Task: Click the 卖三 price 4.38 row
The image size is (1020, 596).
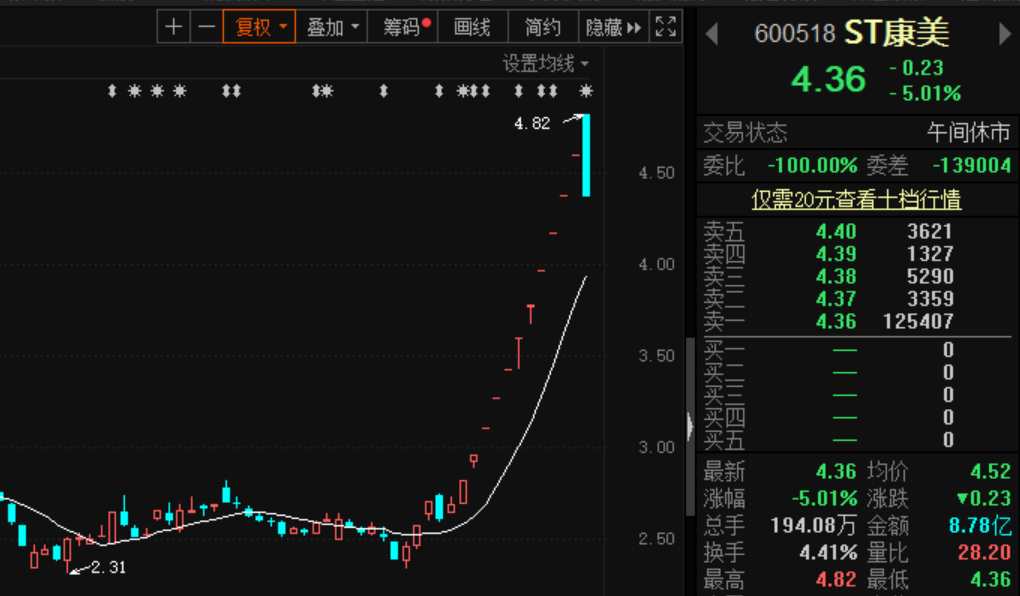Action: click(857, 276)
